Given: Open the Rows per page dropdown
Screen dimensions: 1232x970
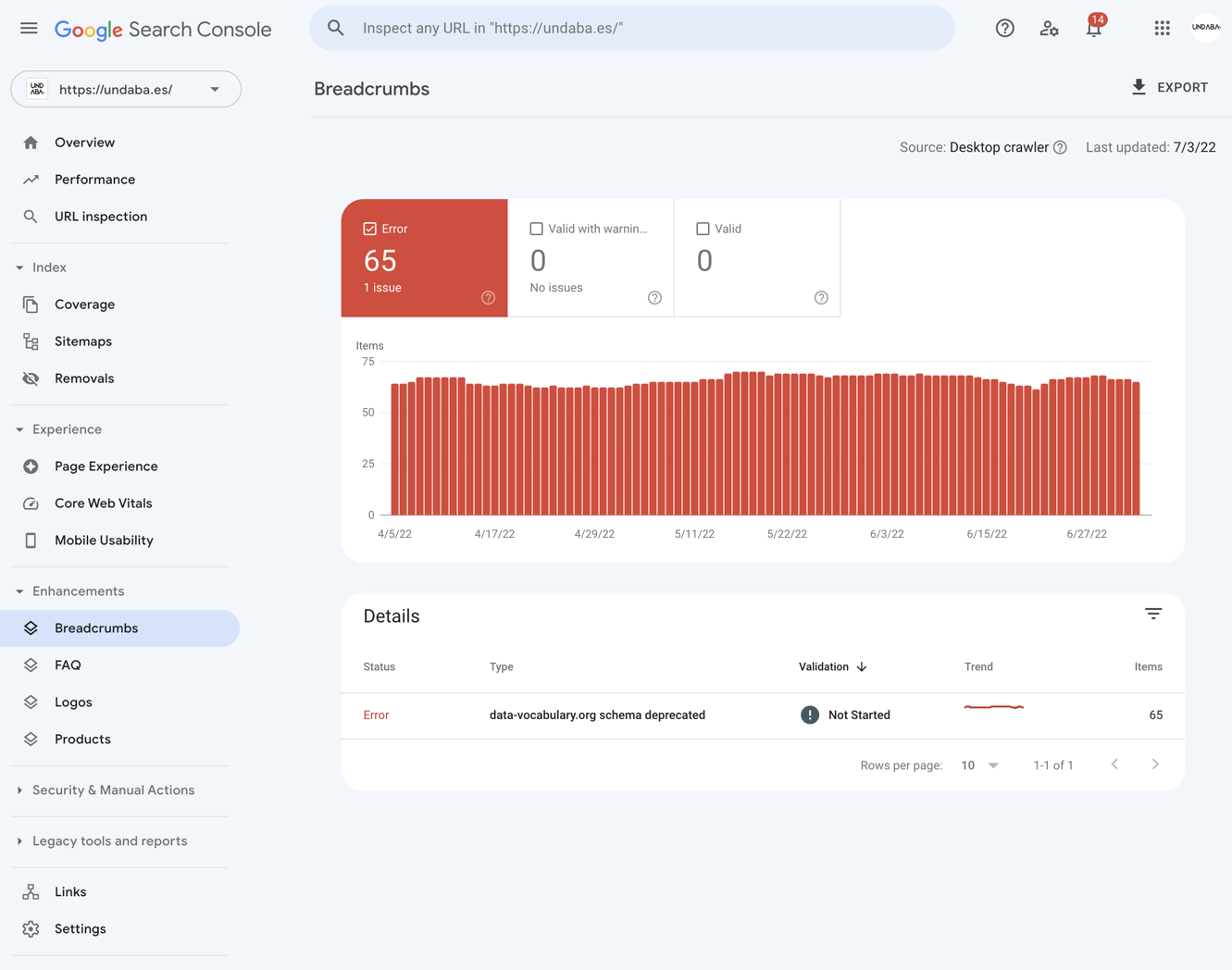Looking at the screenshot, I should click(980, 765).
